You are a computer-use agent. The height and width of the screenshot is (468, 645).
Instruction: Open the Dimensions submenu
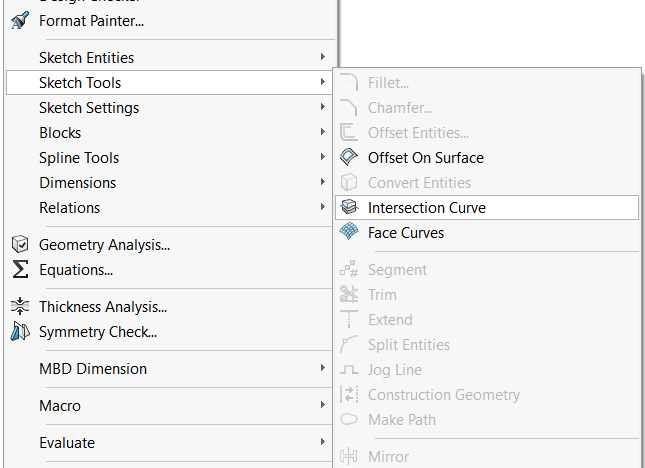(x=77, y=183)
